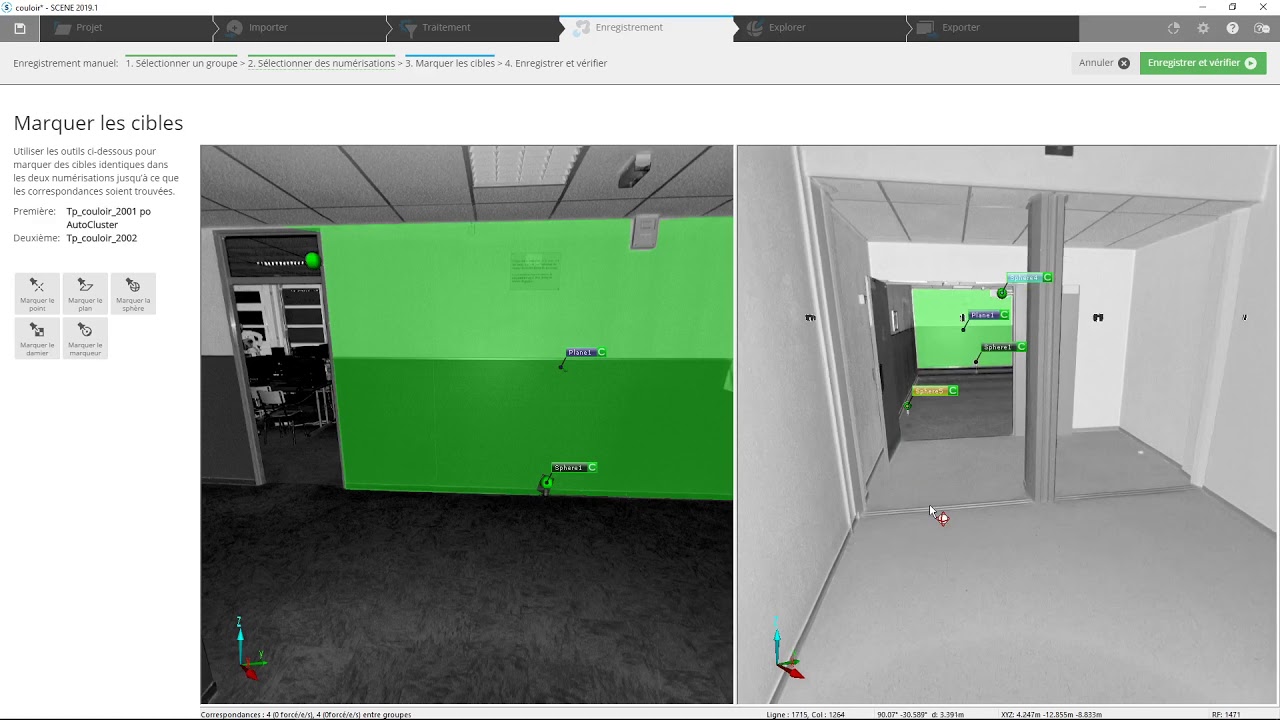Image resolution: width=1280 pixels, height=720 pixels.
Task: Click the Sphere1 label in right view
Action: pyautogui.click(x=1004, y=347)
